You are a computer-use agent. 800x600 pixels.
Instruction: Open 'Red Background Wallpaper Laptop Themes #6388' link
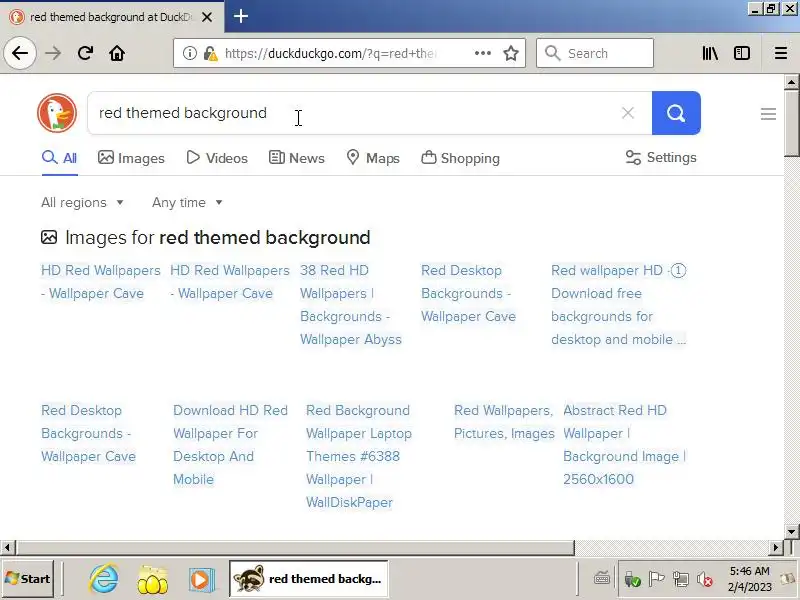coord(359,456)
